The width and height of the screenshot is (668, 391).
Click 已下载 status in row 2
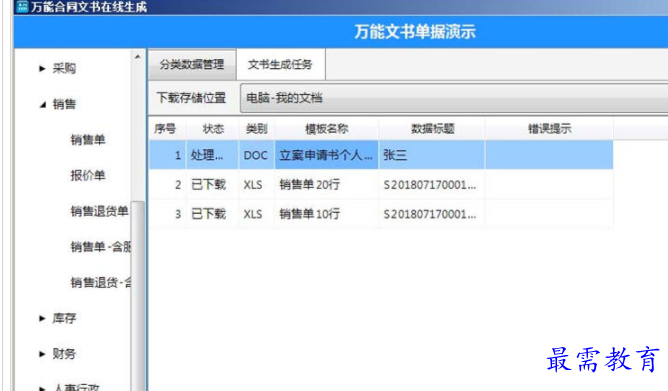click(213, 185)
